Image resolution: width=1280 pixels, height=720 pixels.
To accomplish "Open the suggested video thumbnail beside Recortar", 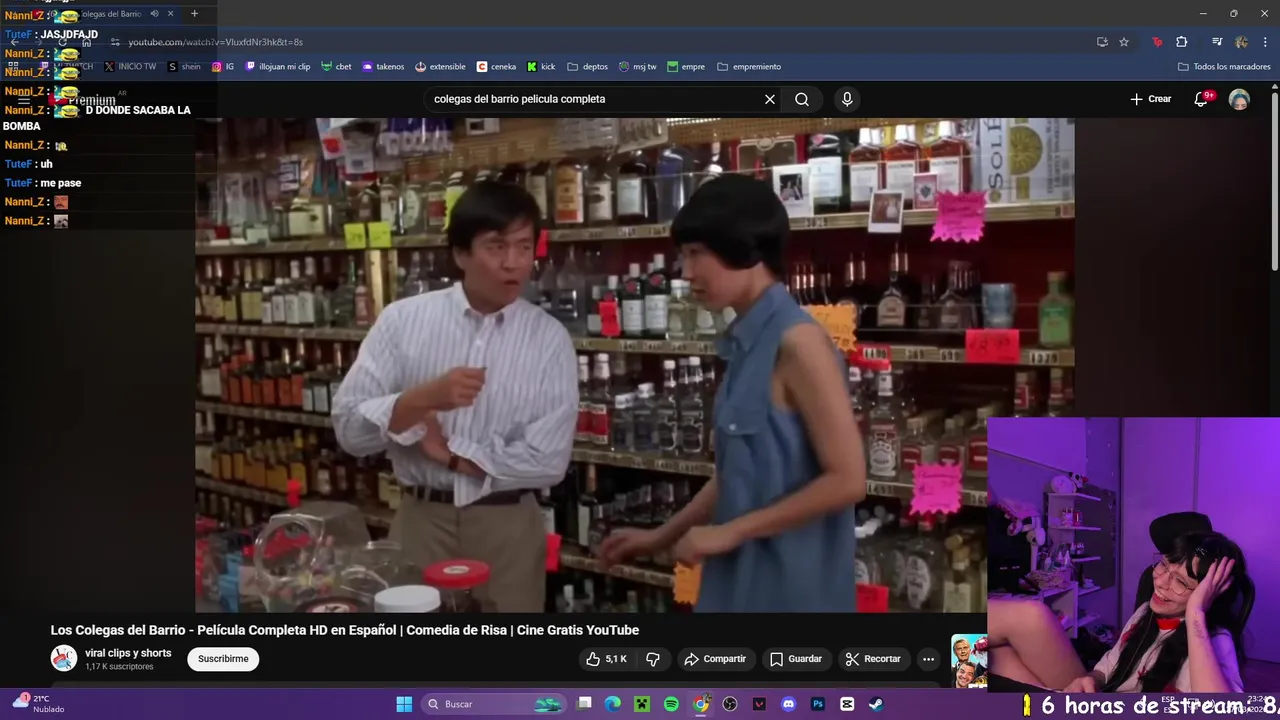I will tap(968, 661).
